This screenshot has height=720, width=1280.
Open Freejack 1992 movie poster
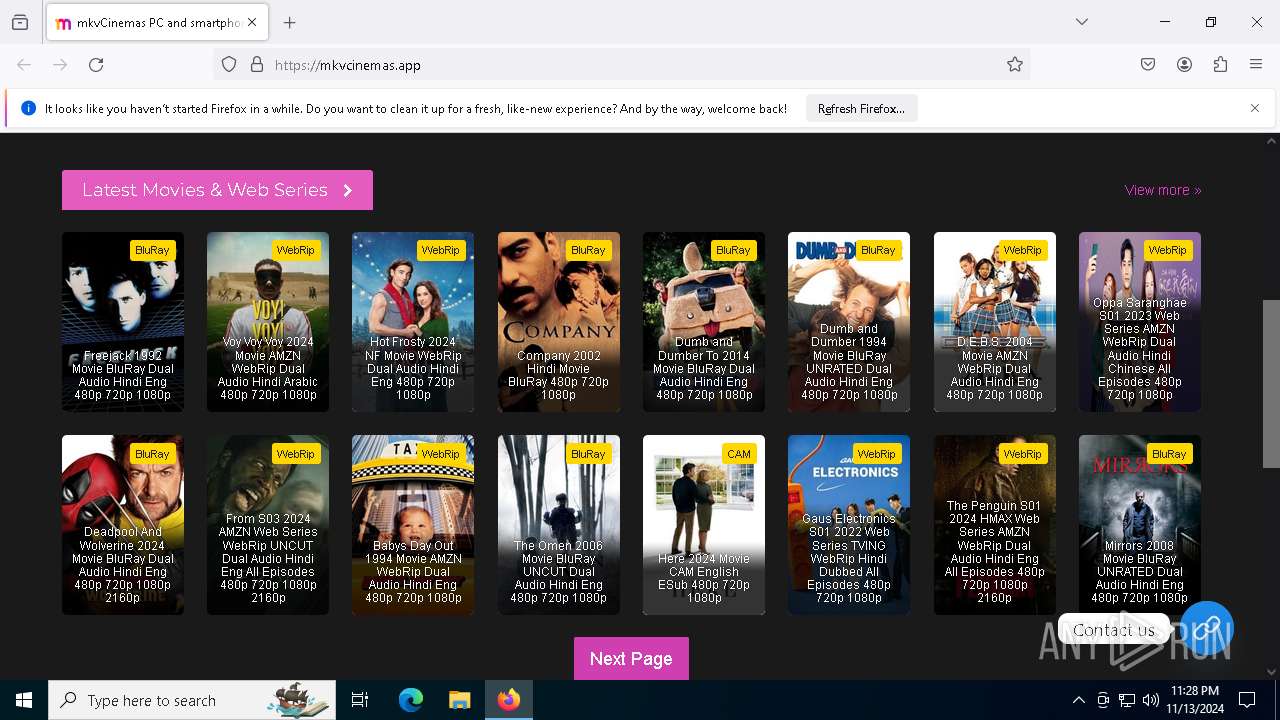(123, 322)
